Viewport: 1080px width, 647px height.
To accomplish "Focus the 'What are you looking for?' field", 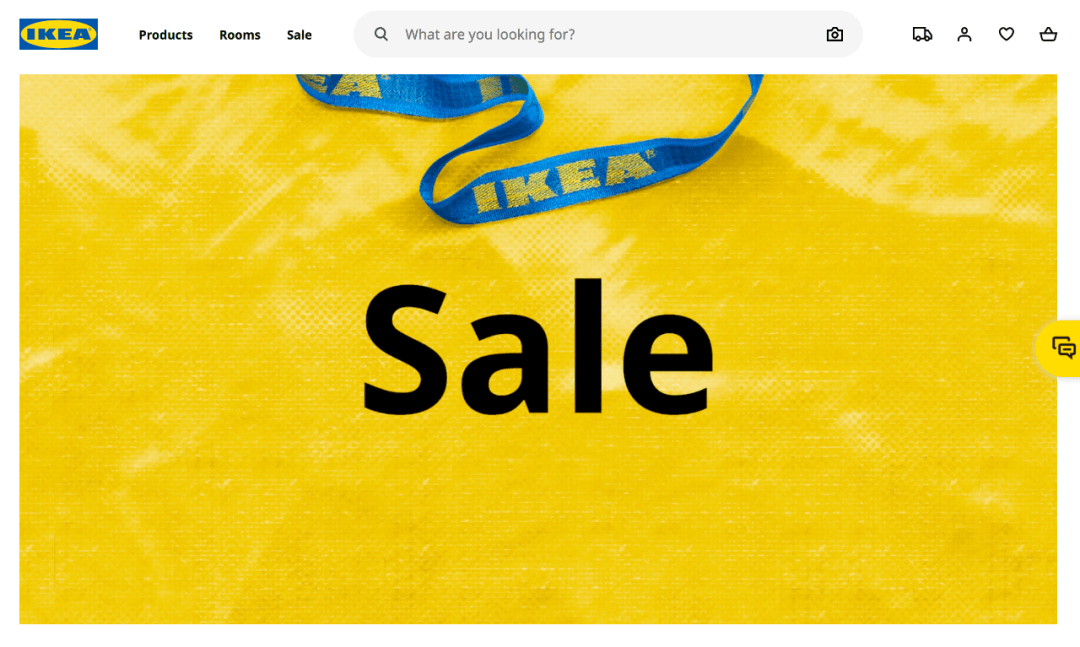I will pyautogui.click(x=606, y=34).
